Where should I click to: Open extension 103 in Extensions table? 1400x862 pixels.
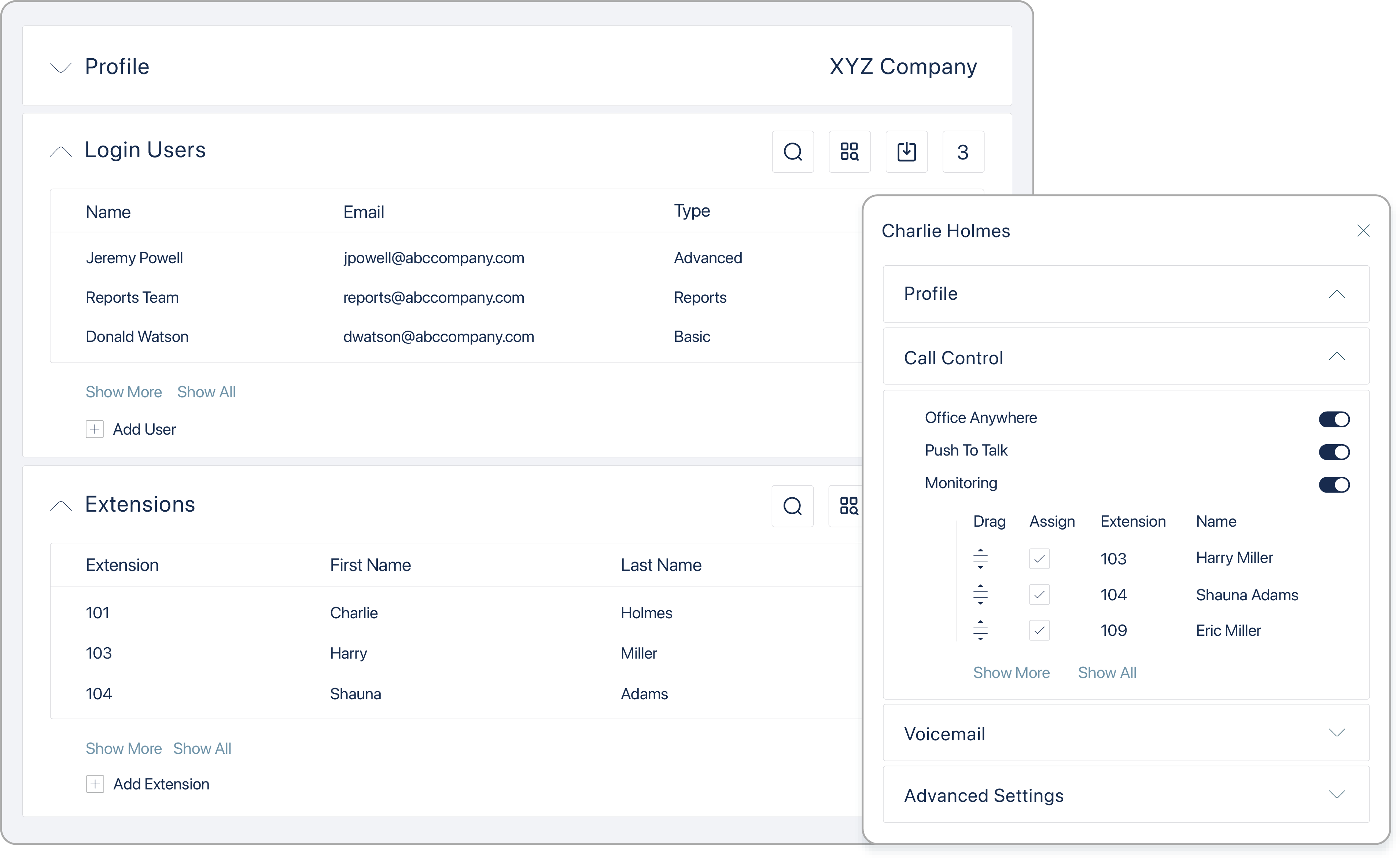click(x=99, y=653)
